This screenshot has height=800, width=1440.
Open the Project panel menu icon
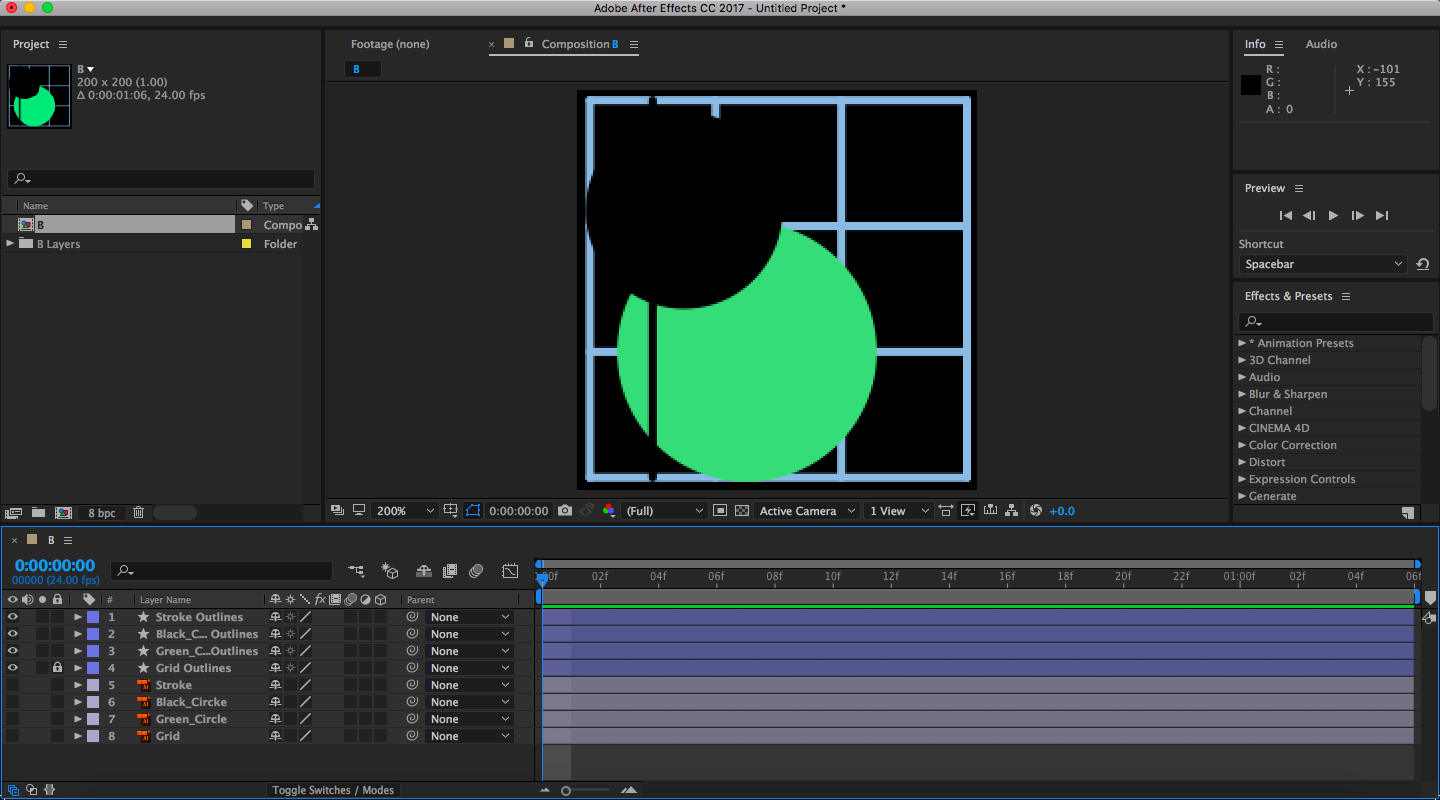[x=63, y=45]
